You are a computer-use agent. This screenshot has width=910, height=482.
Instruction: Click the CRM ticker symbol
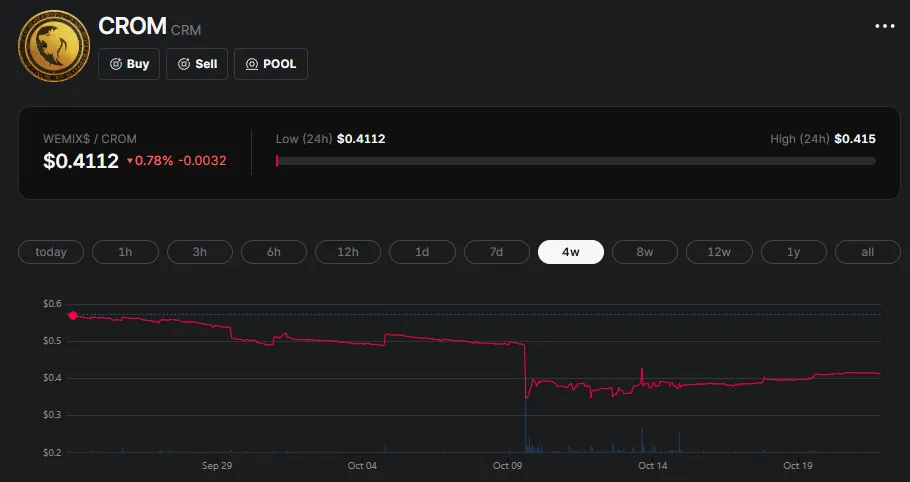click(186, 30)
